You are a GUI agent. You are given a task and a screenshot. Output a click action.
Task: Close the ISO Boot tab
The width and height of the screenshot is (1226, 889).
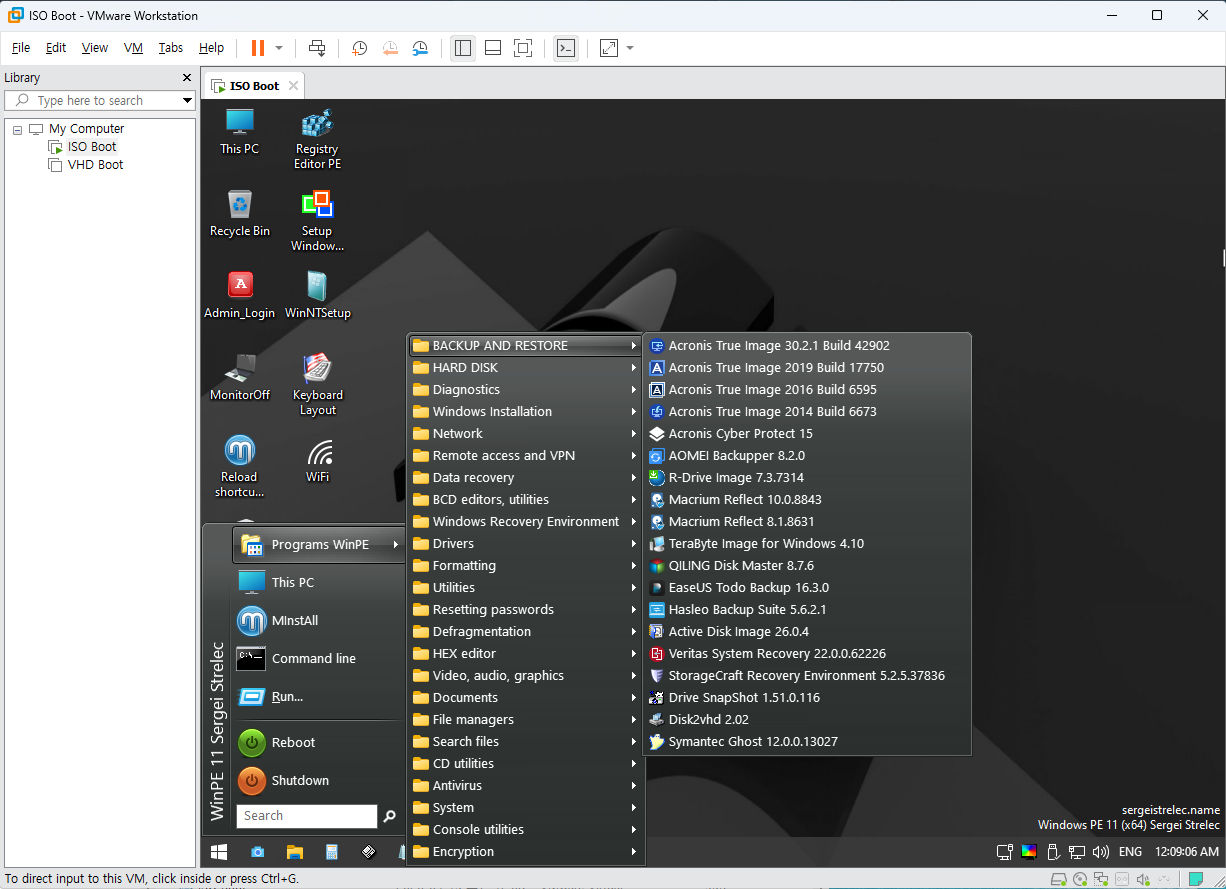293,86
